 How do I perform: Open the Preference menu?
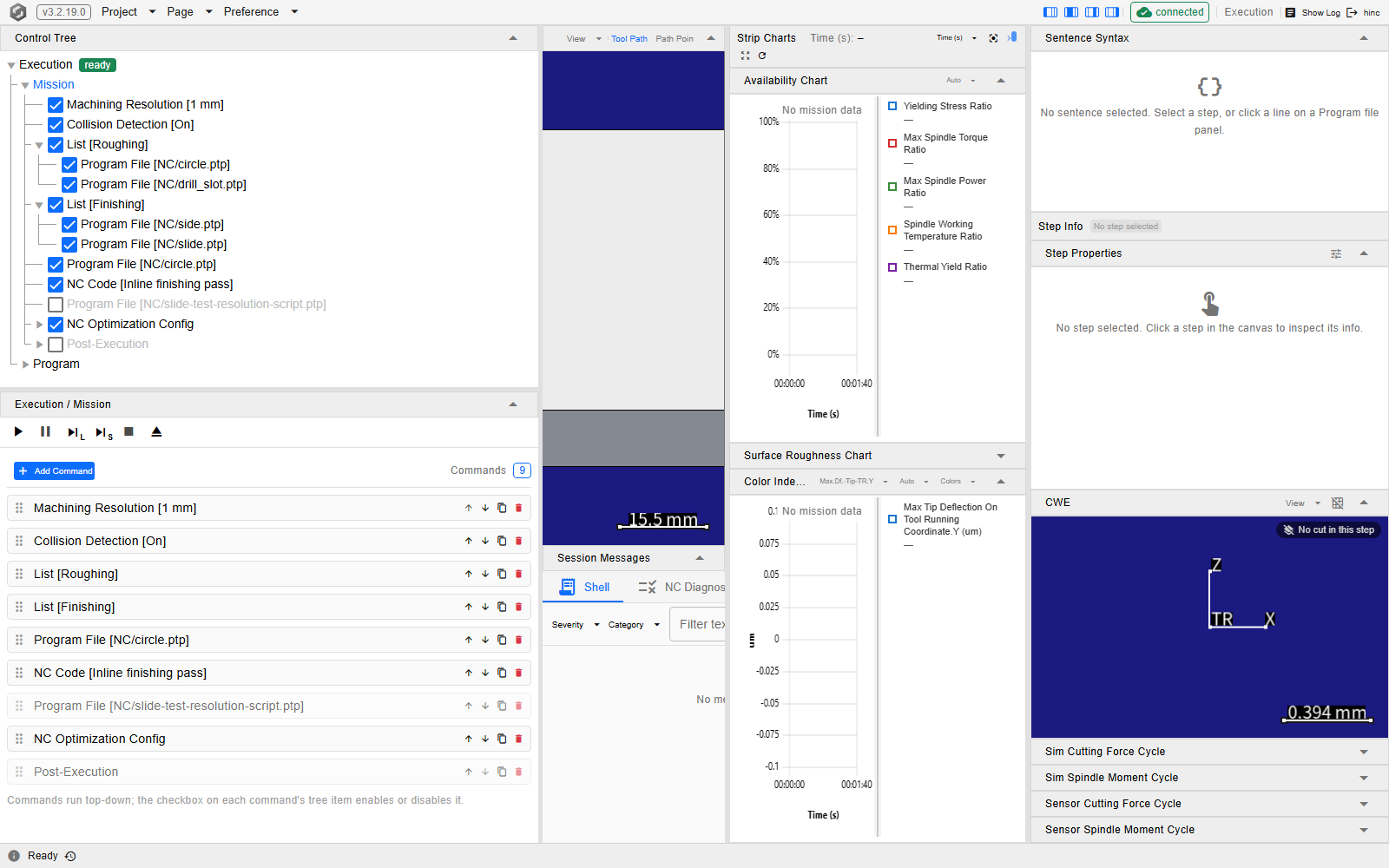[260, 12]
